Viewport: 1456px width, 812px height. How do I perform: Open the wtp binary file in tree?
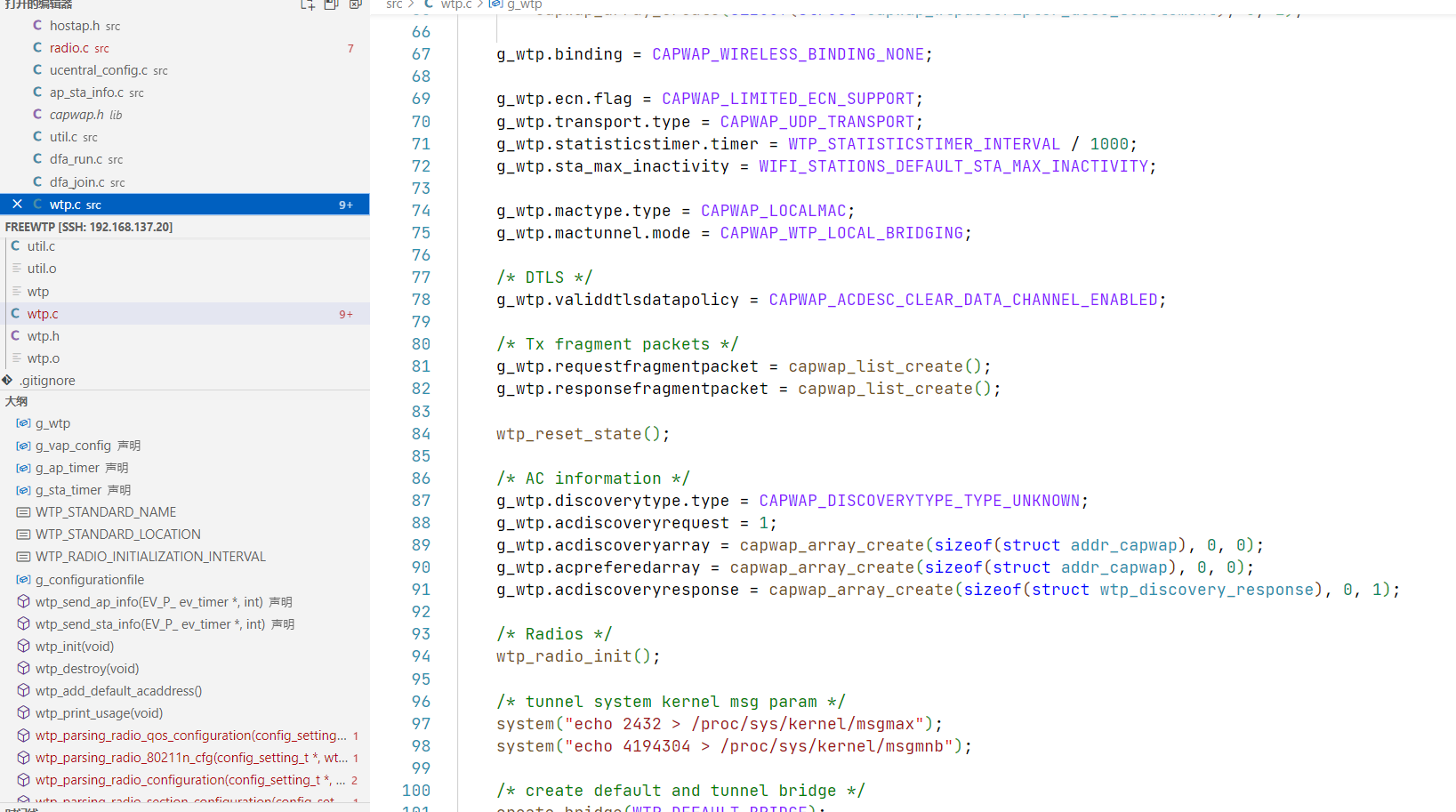(x=185, y=292)
